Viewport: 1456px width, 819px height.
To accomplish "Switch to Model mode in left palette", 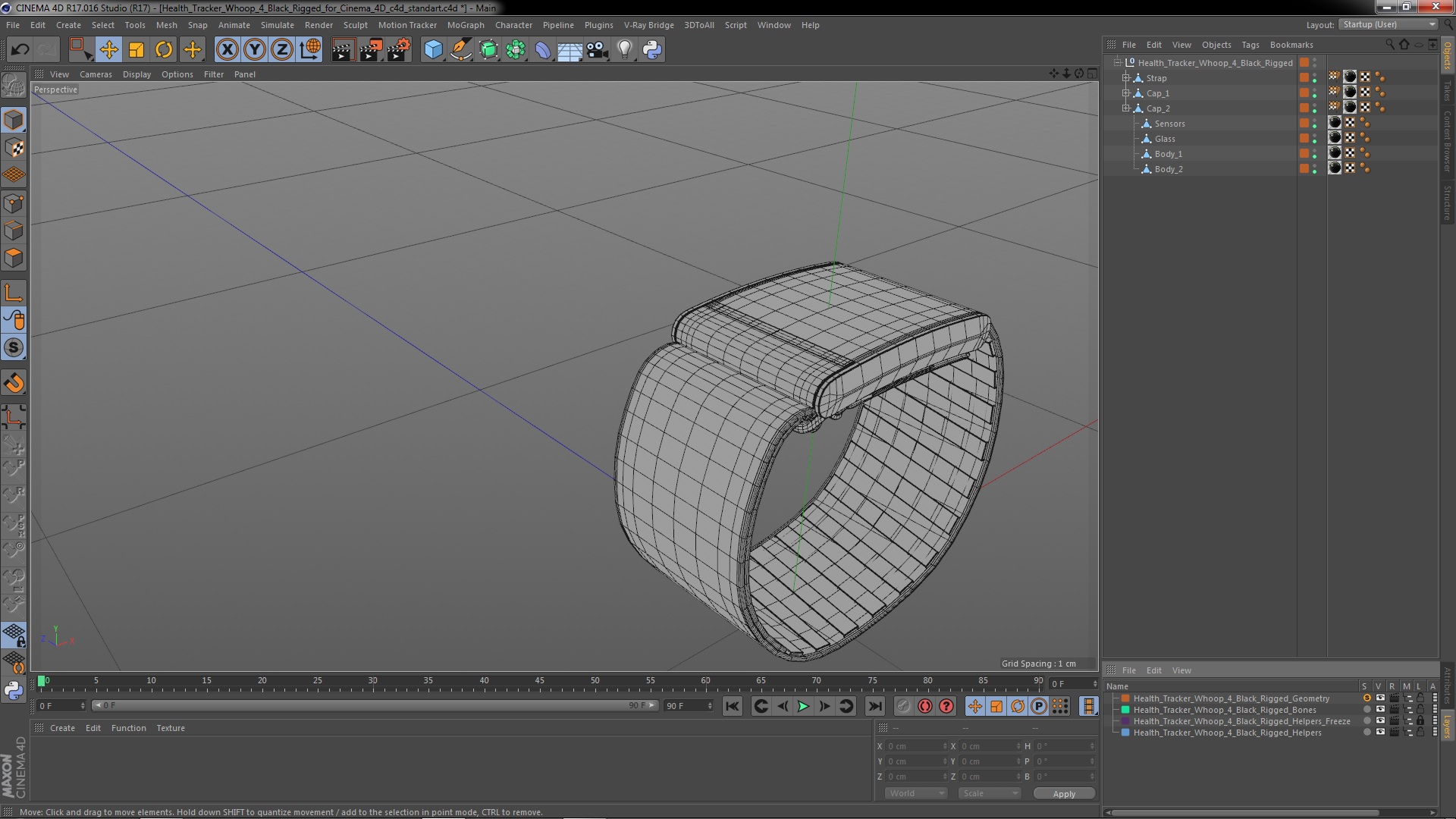I will [14, 120].
